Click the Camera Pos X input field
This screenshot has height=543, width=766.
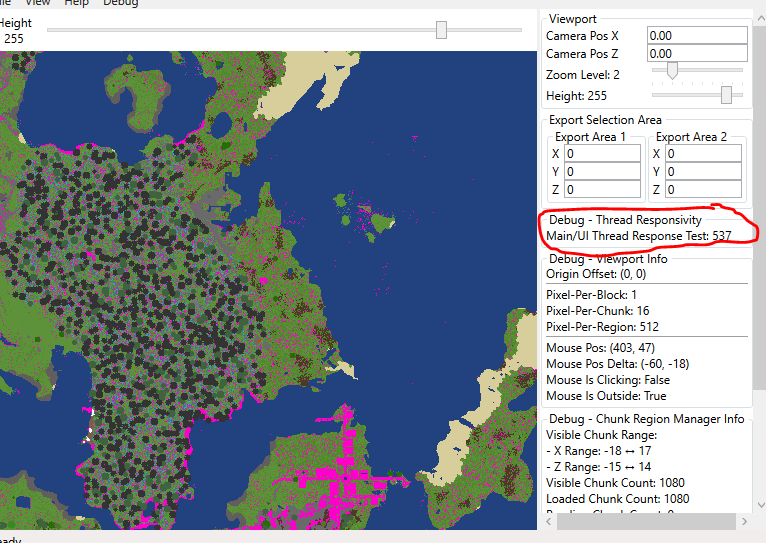697,36
